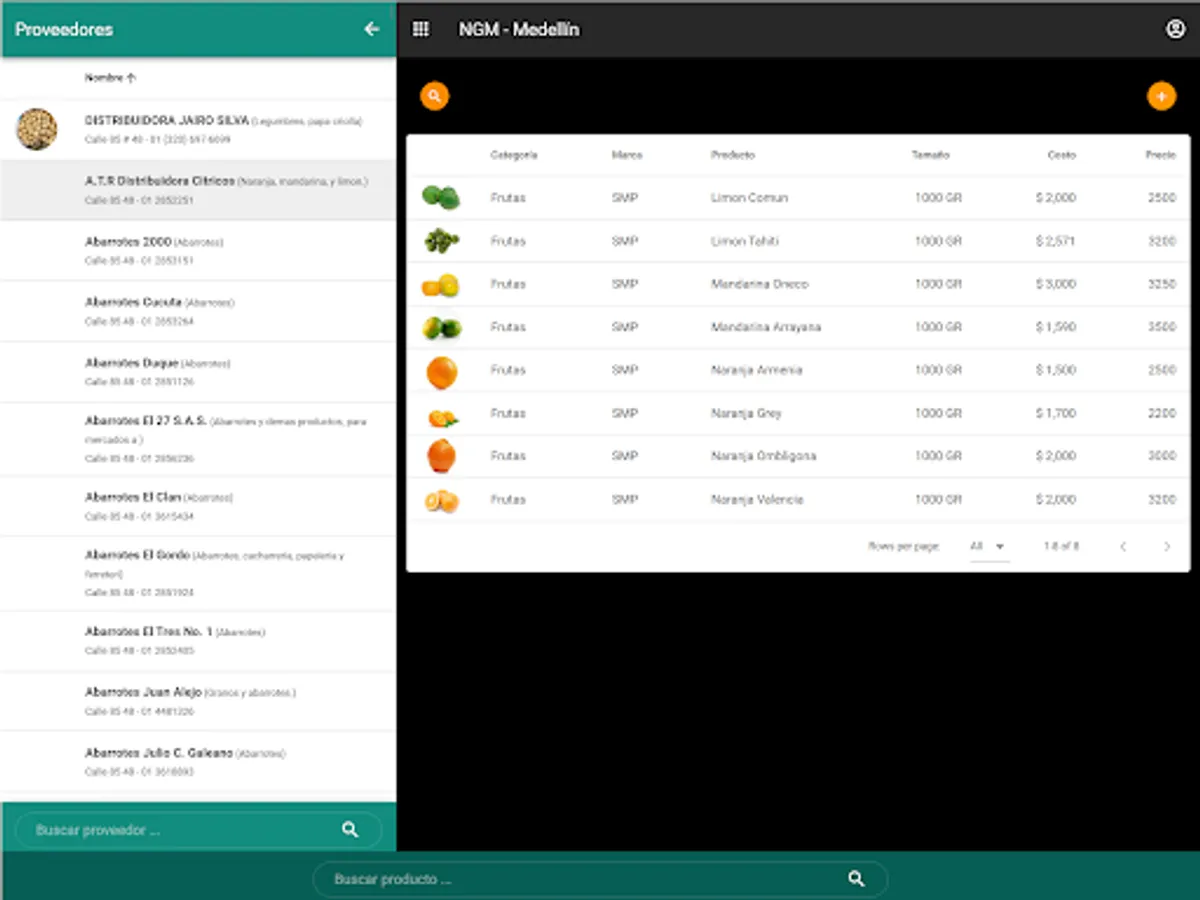Image resolution: width=1200 pixels, height=900 pixels.
Task: Open the apps grid icon in top bar
Action: pyautogui.click(x=421, y=29)
